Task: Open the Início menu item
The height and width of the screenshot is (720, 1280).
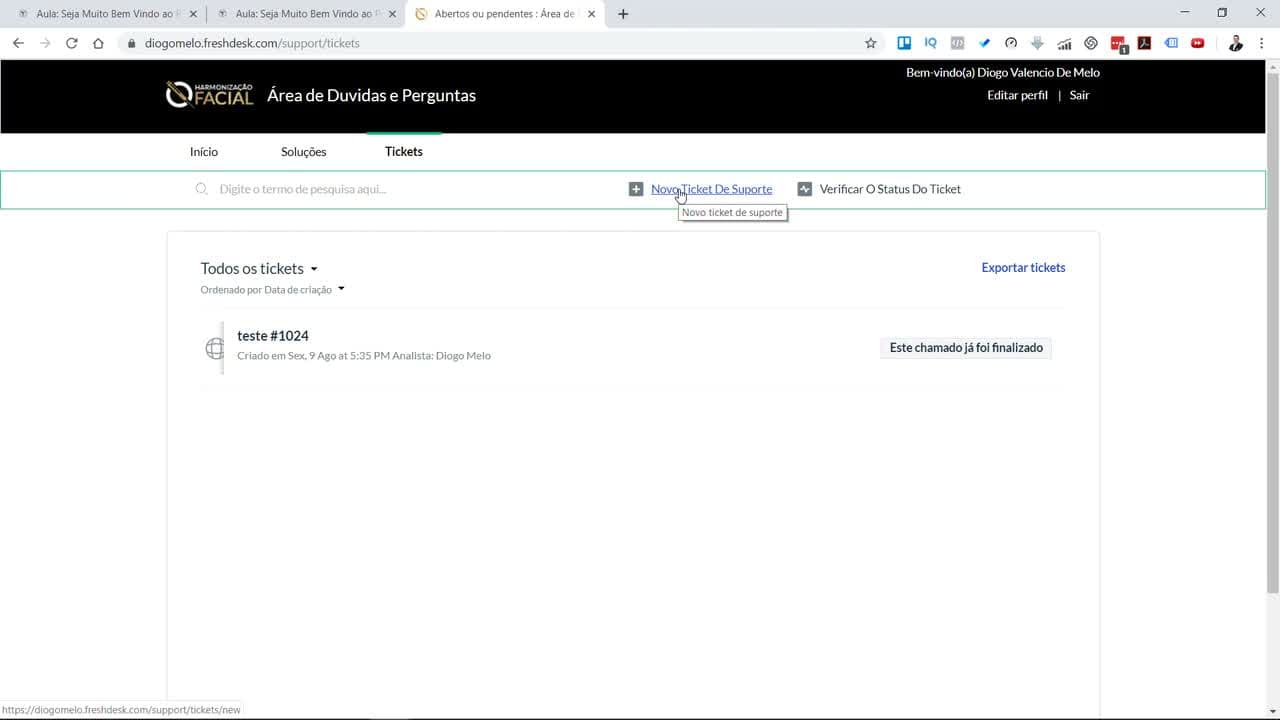Action: click(x=204, y=152)
